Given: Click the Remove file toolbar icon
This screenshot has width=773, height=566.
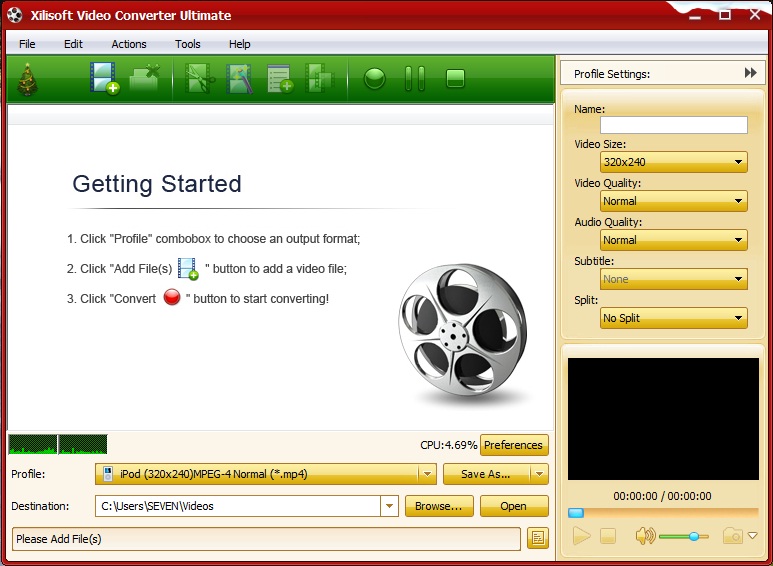Looking at the screenshot, I should [x=145, y=78].
